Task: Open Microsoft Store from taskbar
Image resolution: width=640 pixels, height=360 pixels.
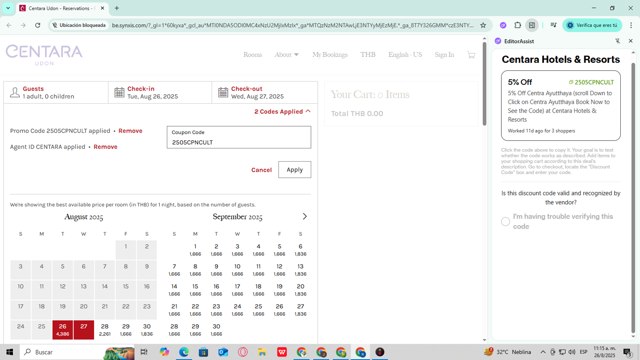Action: pyautogui.click(x=203, y=352)
